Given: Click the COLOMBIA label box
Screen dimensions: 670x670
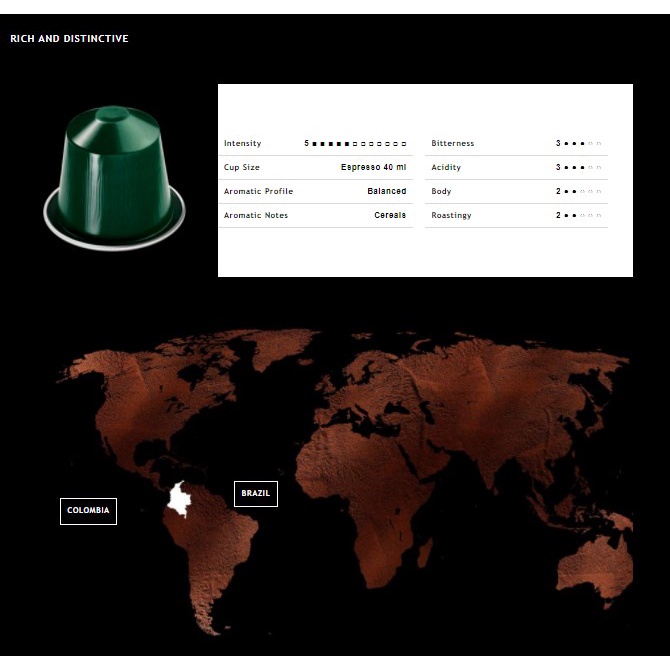Looking at the screenshot, I should 88,511.
